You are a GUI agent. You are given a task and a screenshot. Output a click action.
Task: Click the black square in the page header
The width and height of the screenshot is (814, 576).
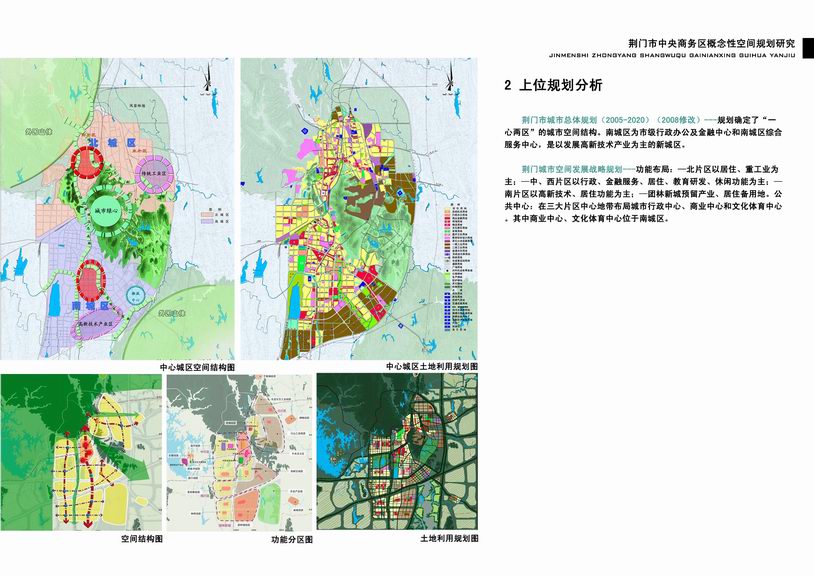tap(808, 48)
